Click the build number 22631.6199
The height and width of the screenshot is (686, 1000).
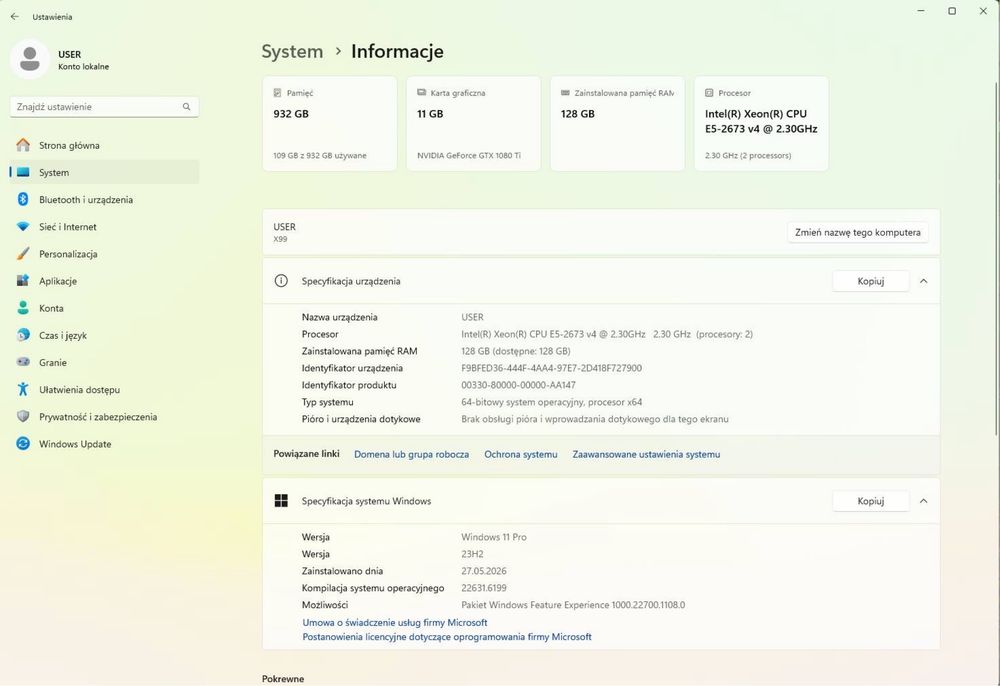[x=483, y=588]
